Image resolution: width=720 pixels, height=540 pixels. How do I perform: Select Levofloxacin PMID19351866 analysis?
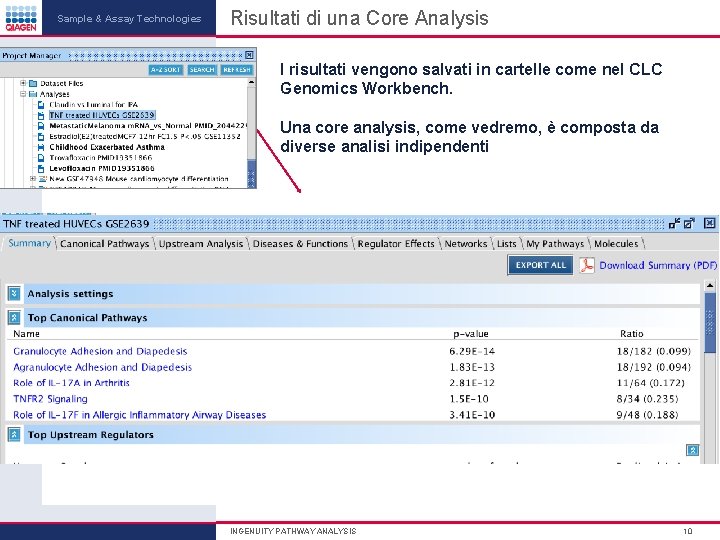tap(101, 168)
